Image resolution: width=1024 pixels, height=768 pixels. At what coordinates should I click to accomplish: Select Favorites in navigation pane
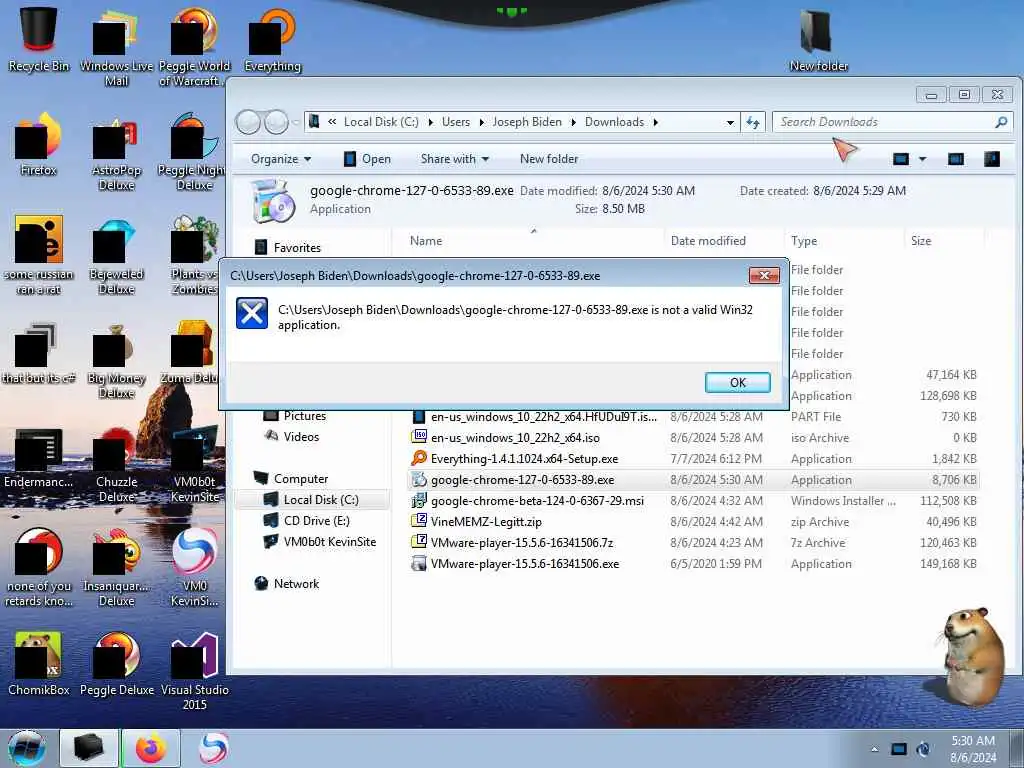(287, 248)
